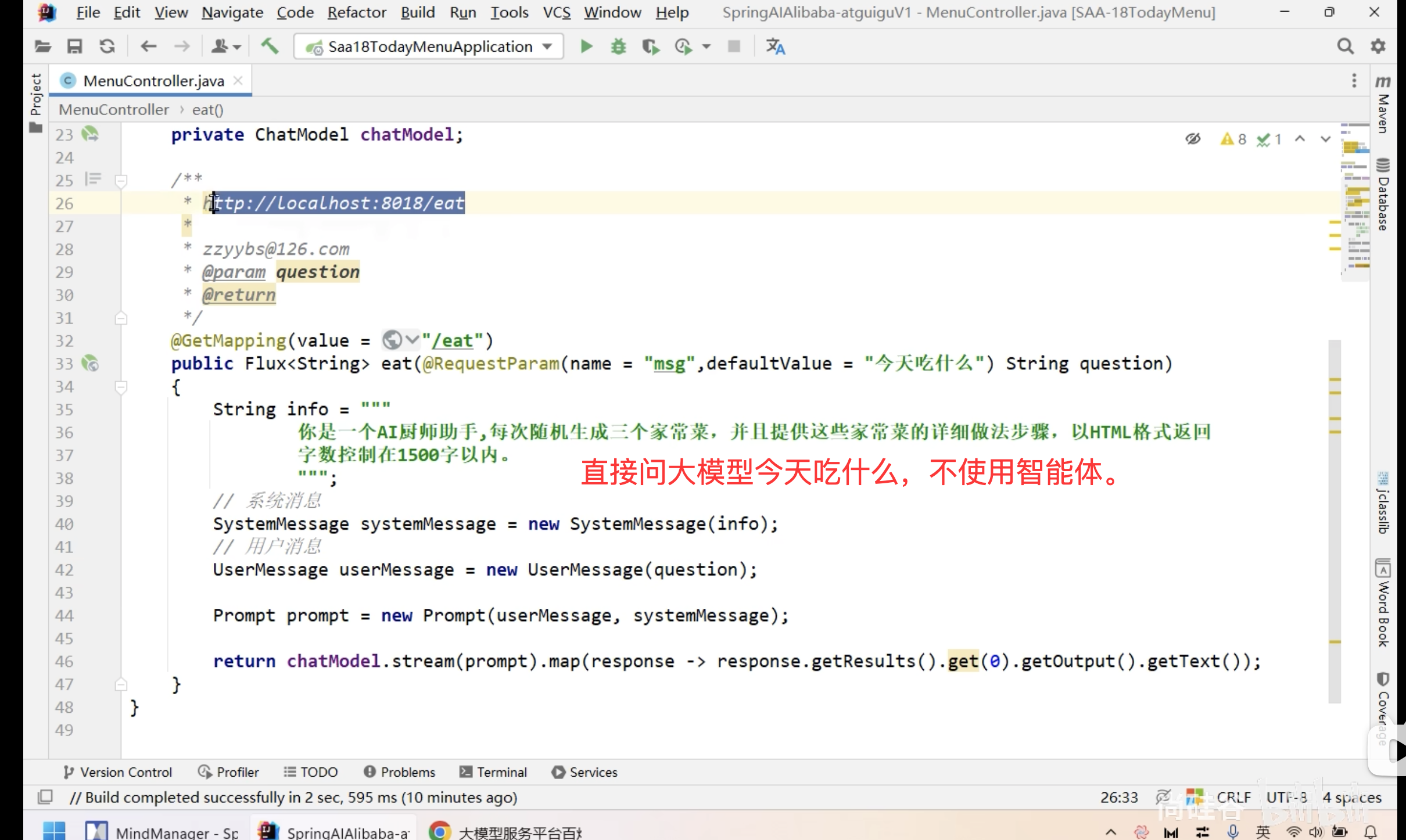1406x840 pixels.
Task: Click the Save All disk icon
Action: tap(74, 46)
